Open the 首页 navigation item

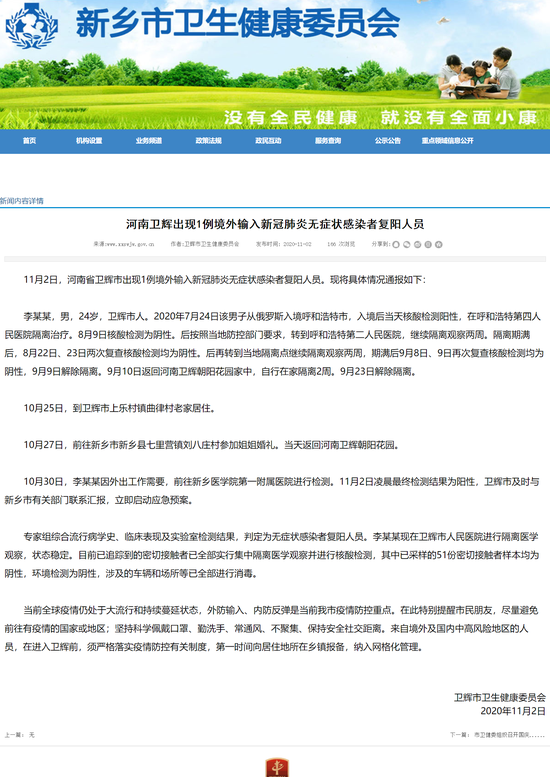click(x=30, y=141)
